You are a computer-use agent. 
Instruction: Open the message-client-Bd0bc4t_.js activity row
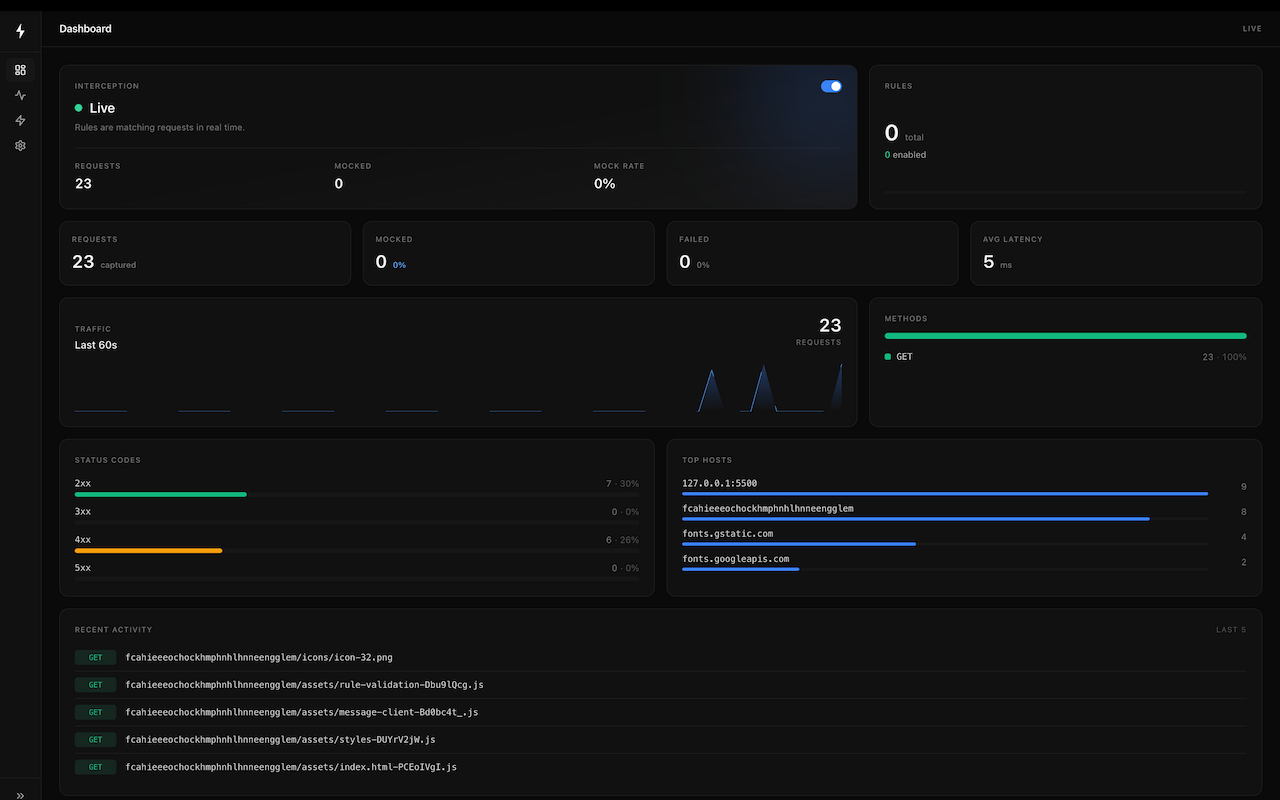[x=660, y=712]
